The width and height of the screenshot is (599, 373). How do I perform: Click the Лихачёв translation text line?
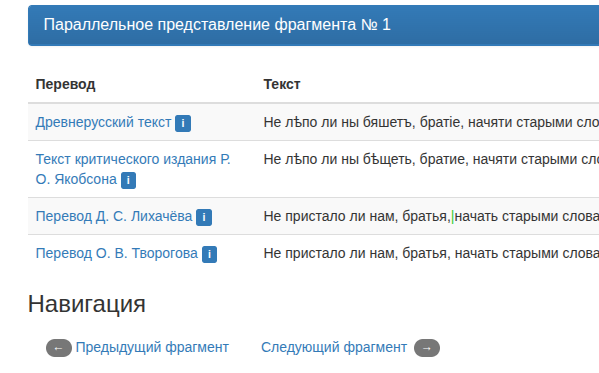coord(431,216)
